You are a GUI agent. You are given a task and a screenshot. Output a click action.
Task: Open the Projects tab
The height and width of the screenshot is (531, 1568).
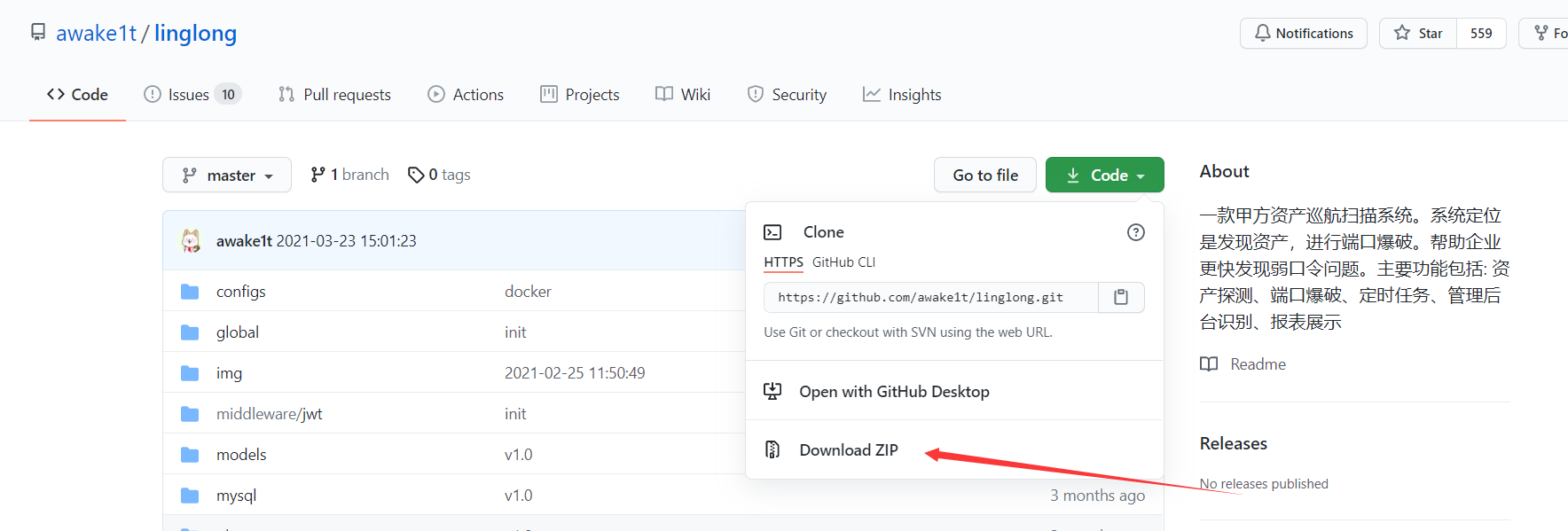click(x=580, y=94)
